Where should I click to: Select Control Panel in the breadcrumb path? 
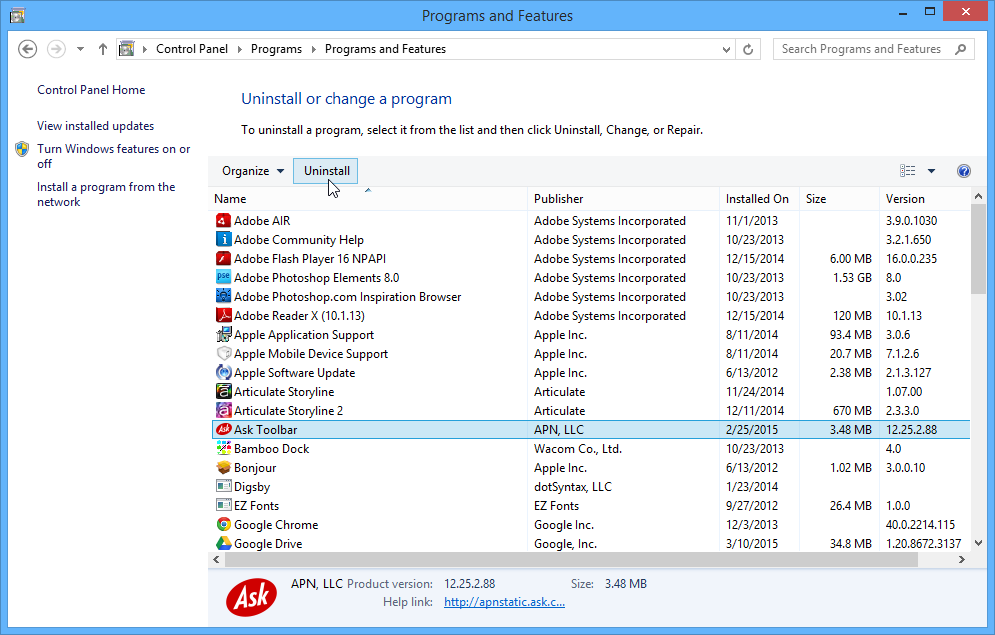pos(192,48)
